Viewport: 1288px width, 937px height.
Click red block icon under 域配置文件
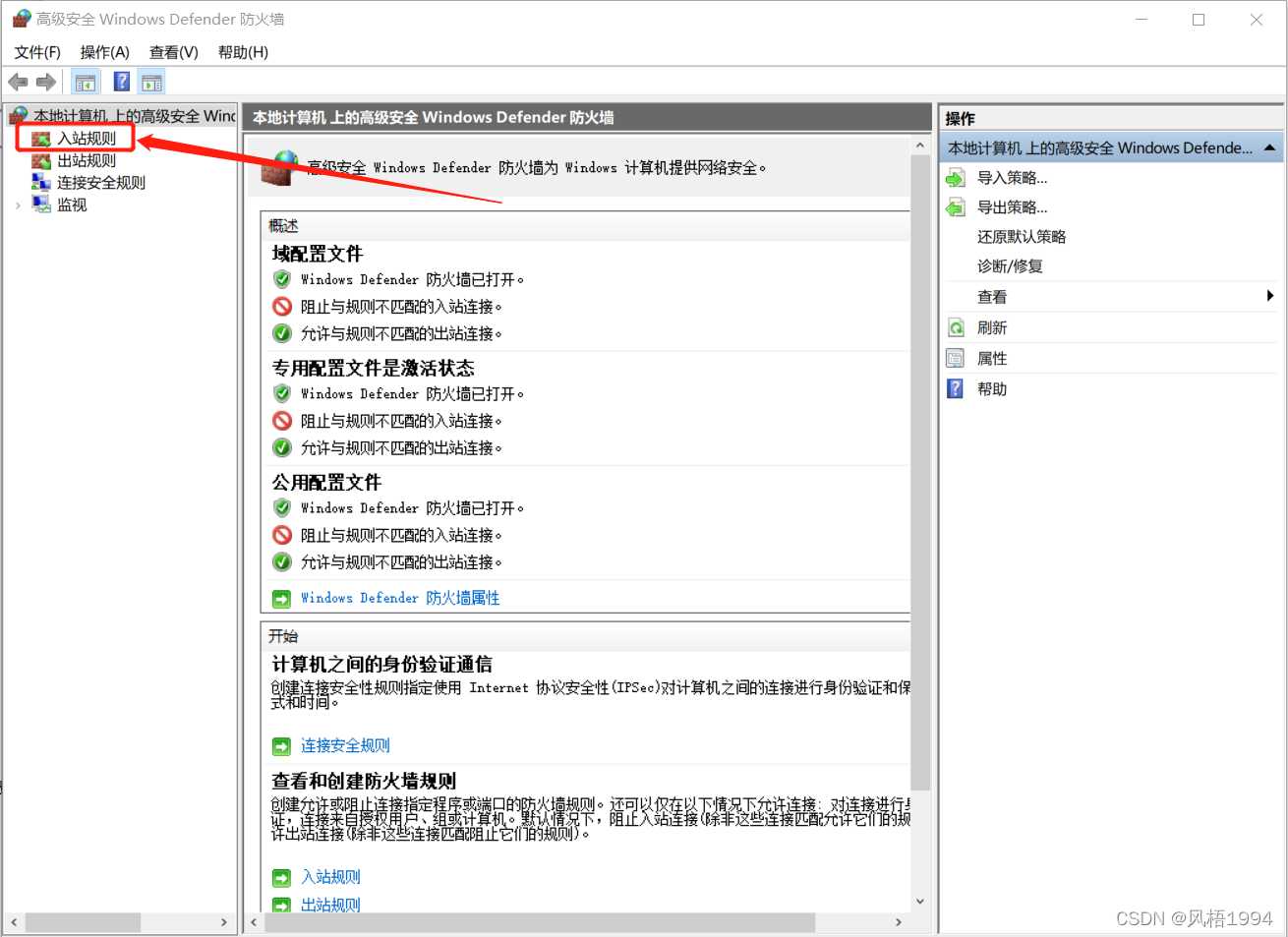click(x=282, y=307)
